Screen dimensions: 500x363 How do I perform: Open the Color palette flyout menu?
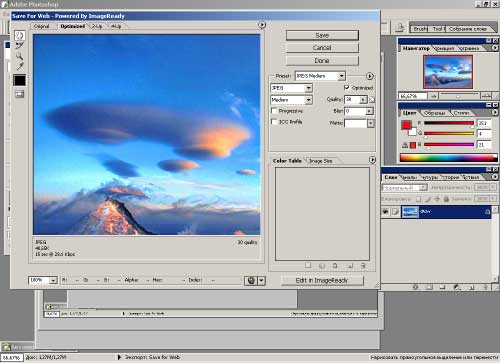click(x=495, y=113)
